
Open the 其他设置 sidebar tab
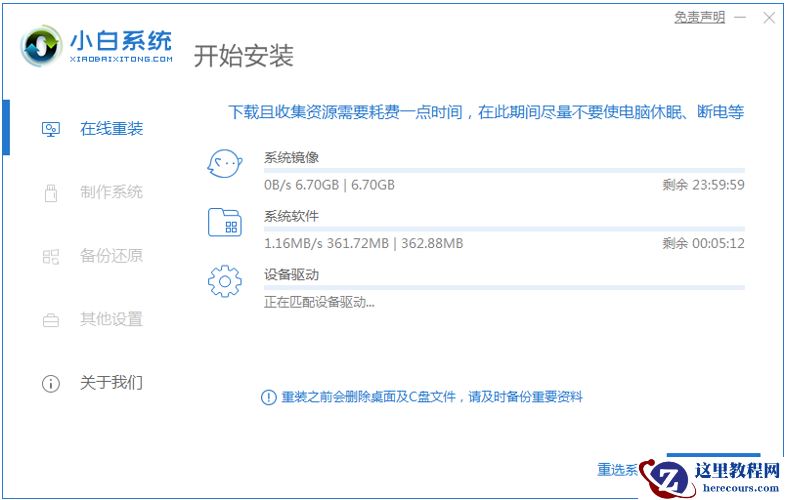coord(111,319)
